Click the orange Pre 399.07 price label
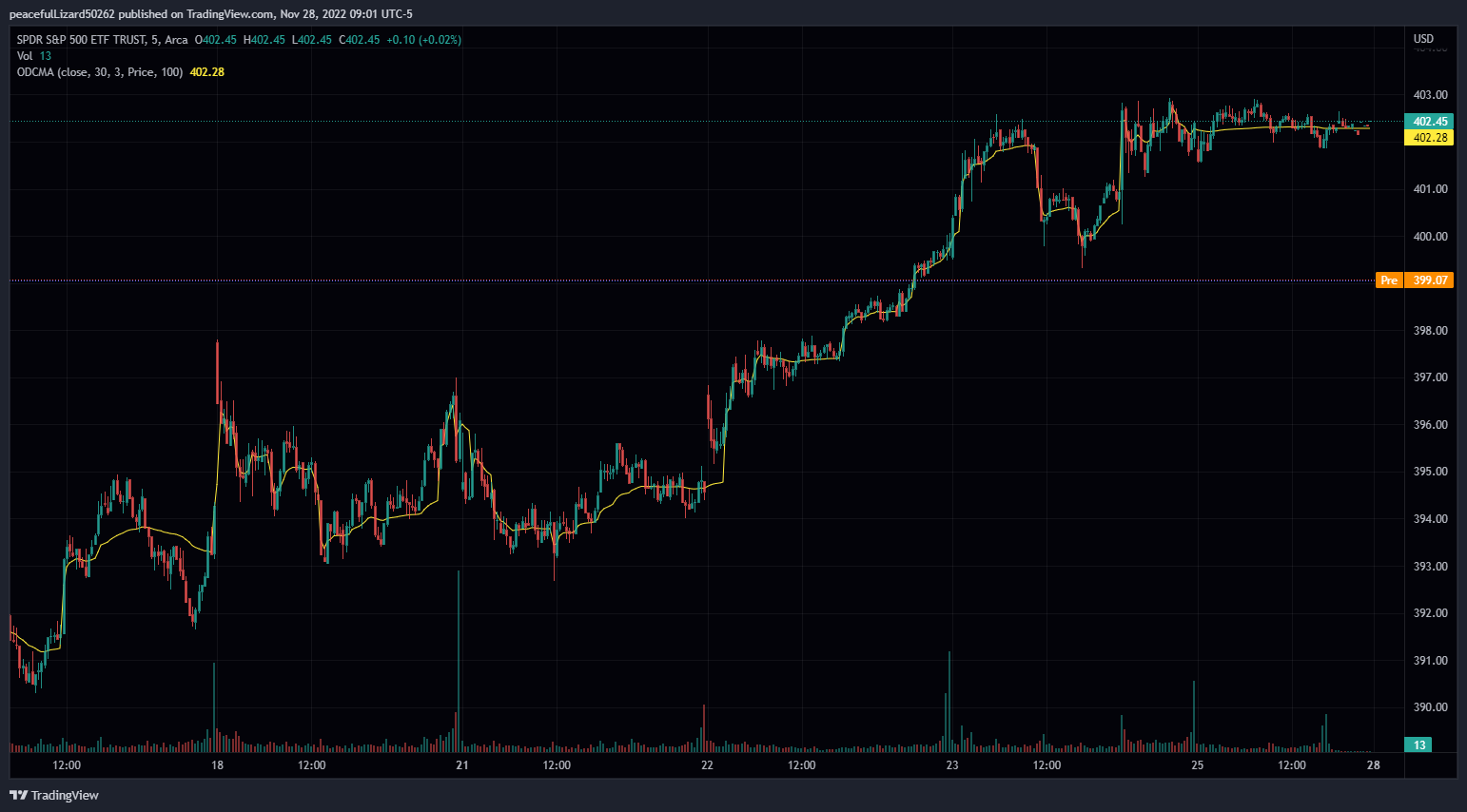 1415,280
